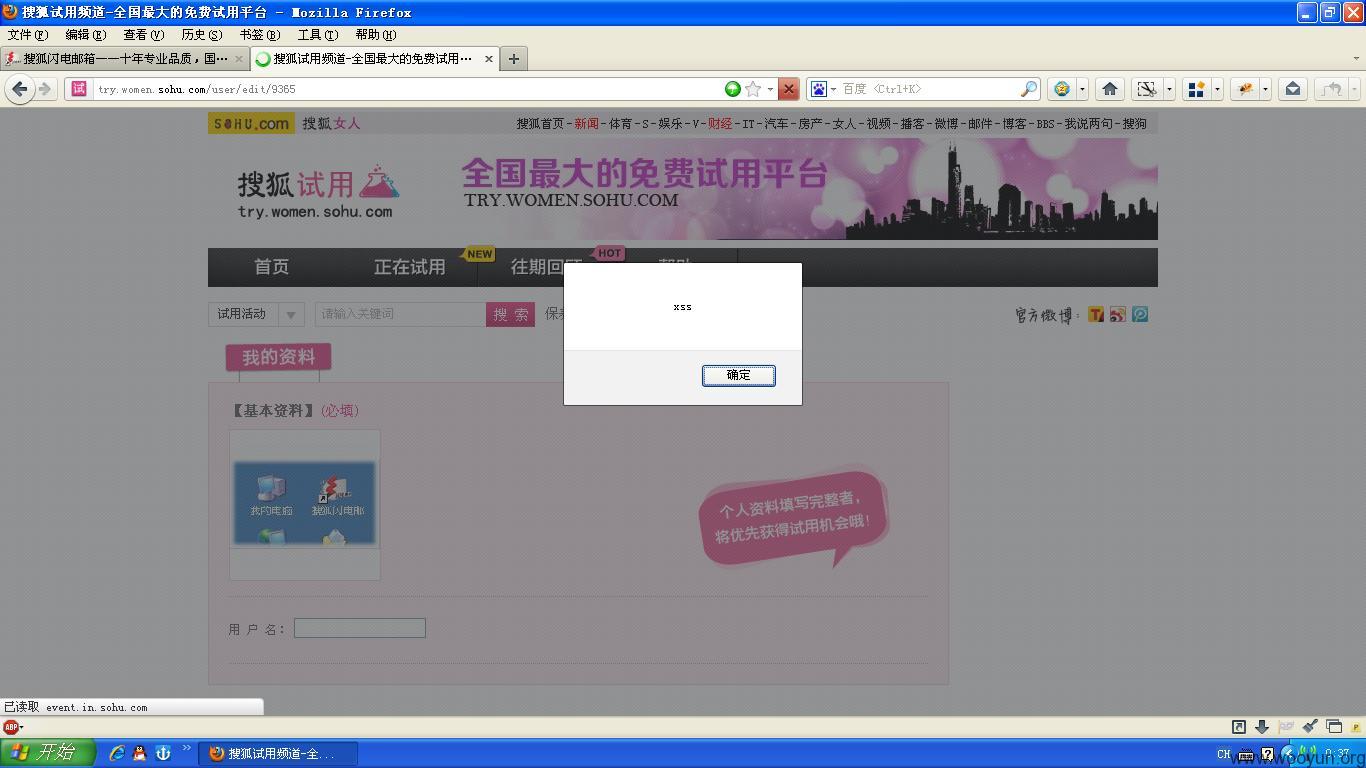Click the keyword search input field

[400, 314]
